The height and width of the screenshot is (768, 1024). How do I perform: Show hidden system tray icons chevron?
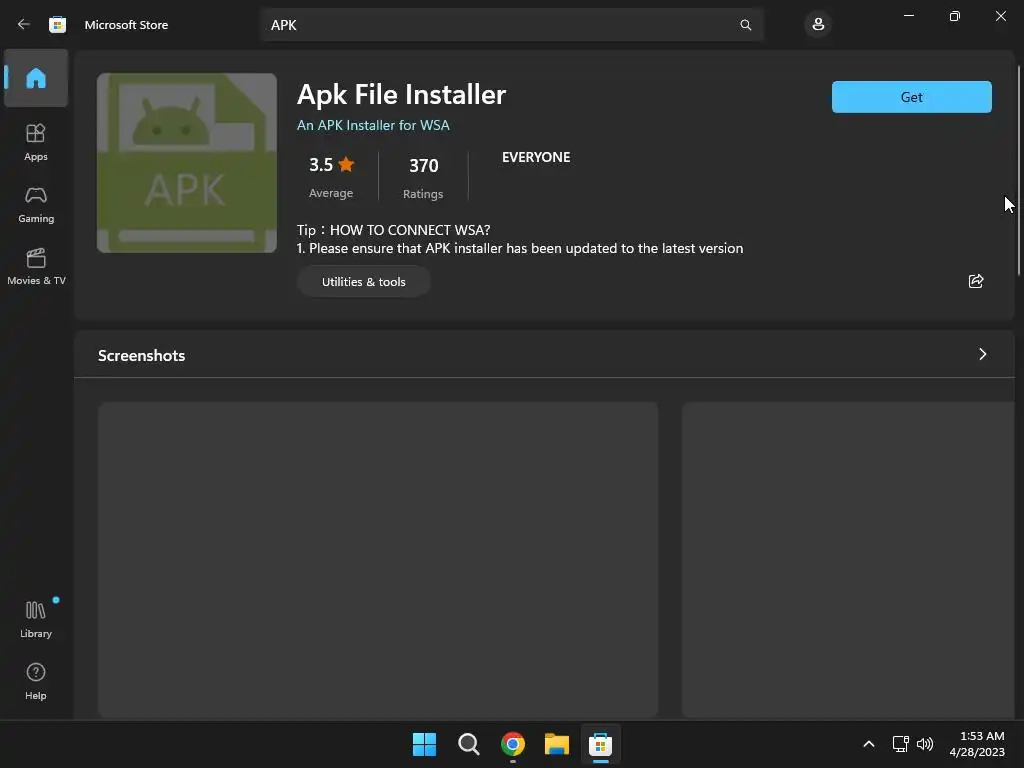point(869,744)
